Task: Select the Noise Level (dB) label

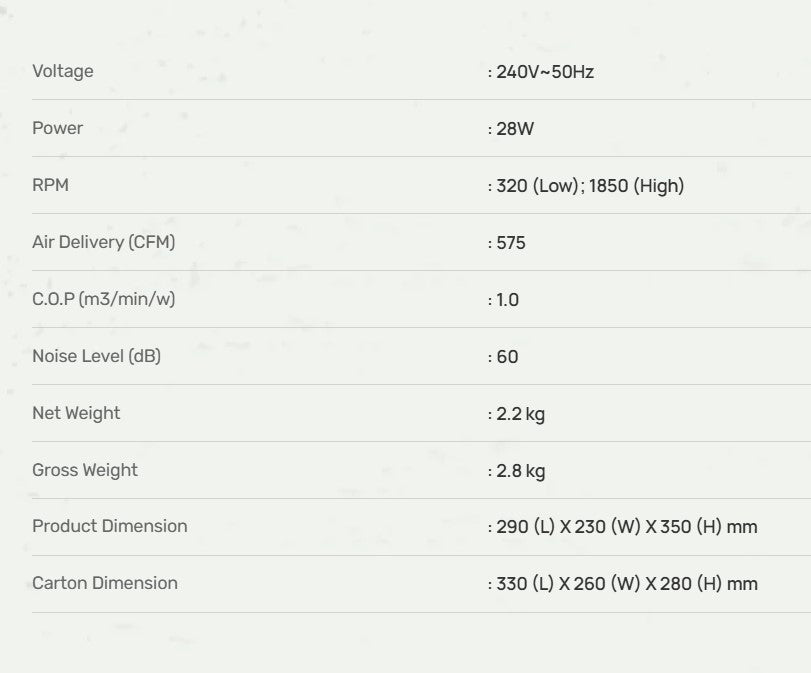Action: point(97,356)
